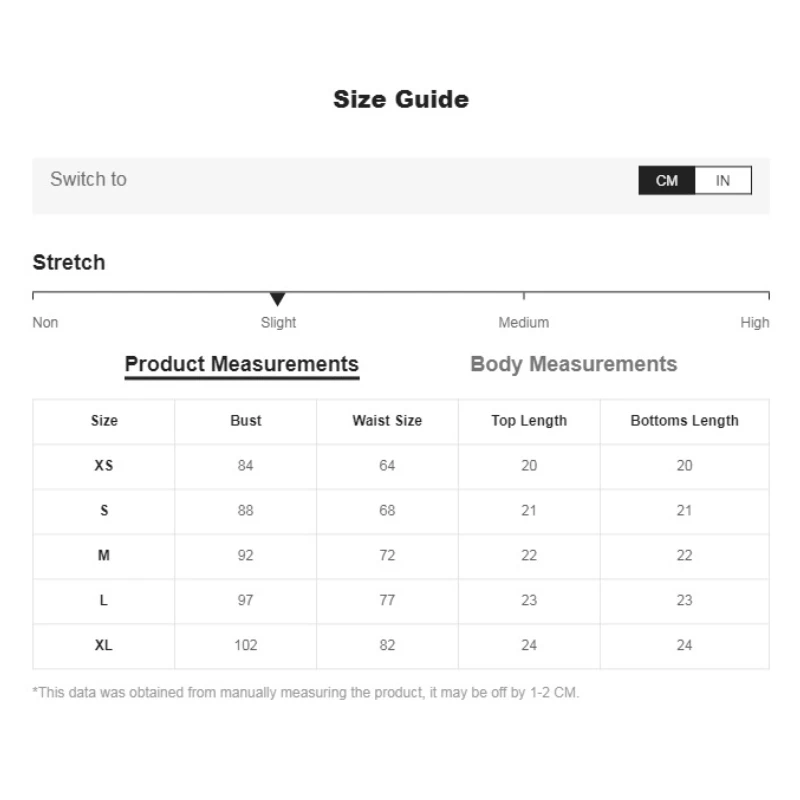Click the Bust column header
The height and width of the screenshot is (800, 800).
[x=244, y=421]
